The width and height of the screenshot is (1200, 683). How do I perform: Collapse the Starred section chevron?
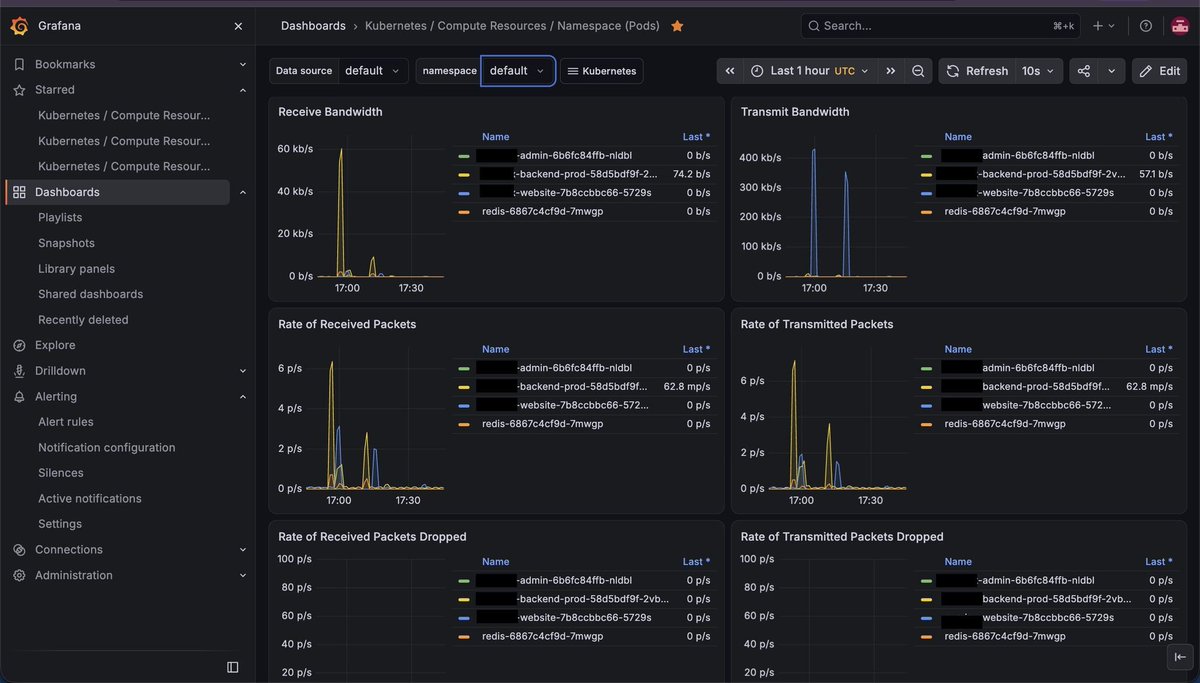click(243, 90)
